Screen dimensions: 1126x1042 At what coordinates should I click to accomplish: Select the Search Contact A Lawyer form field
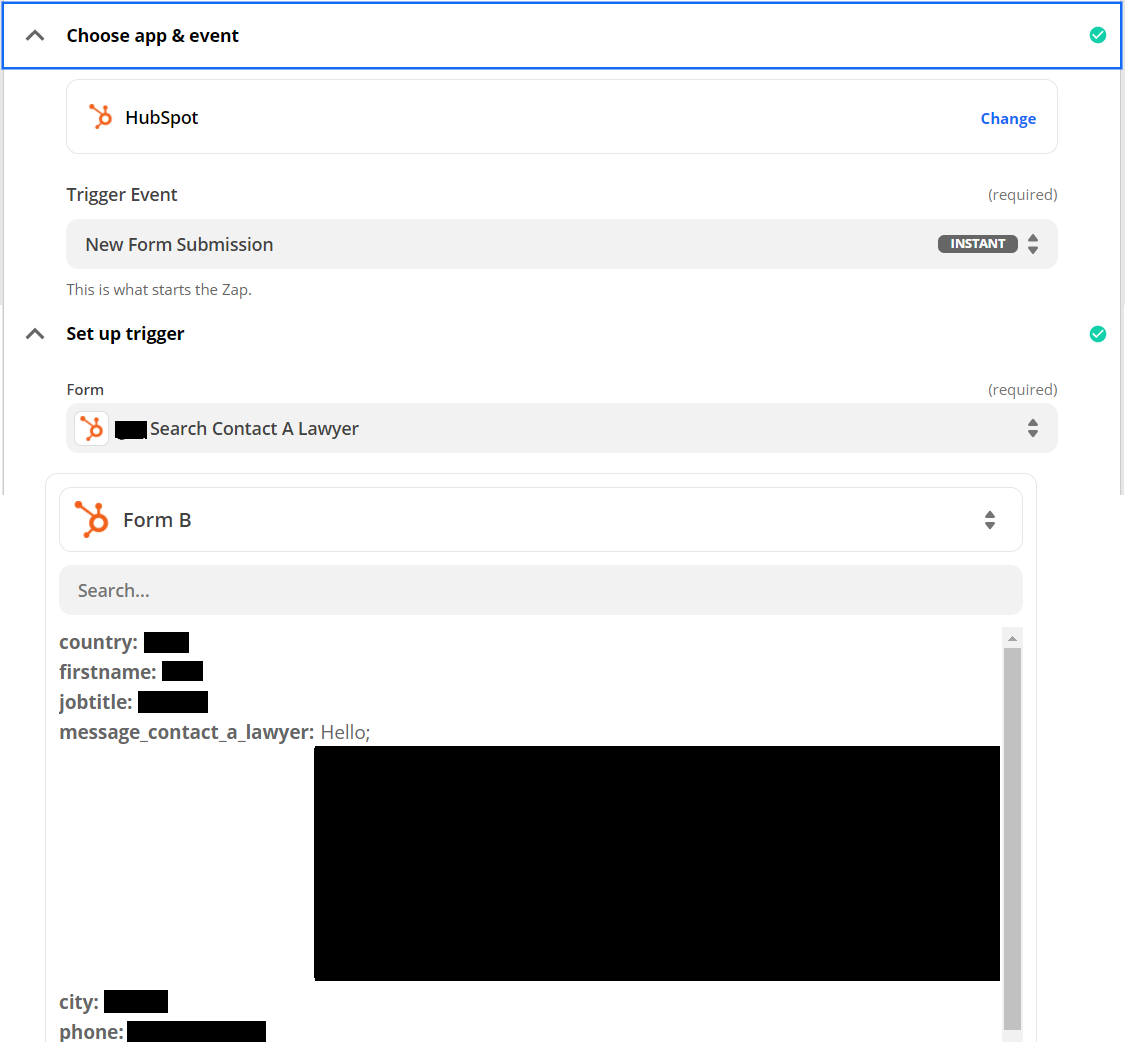254,429
